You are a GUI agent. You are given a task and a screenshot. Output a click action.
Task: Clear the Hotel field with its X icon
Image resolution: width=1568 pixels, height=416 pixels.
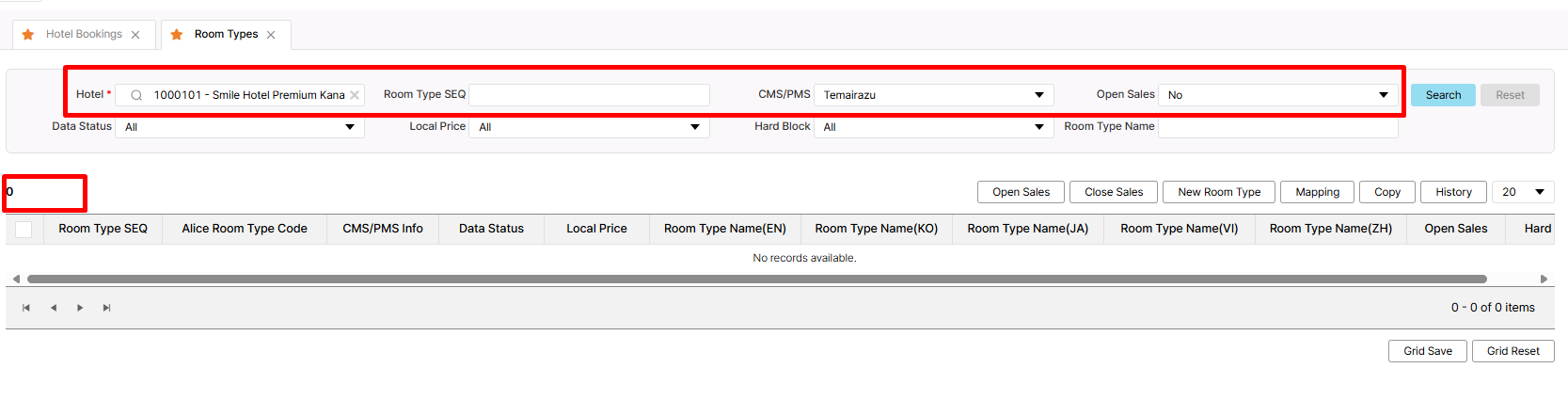click(355, 95)
